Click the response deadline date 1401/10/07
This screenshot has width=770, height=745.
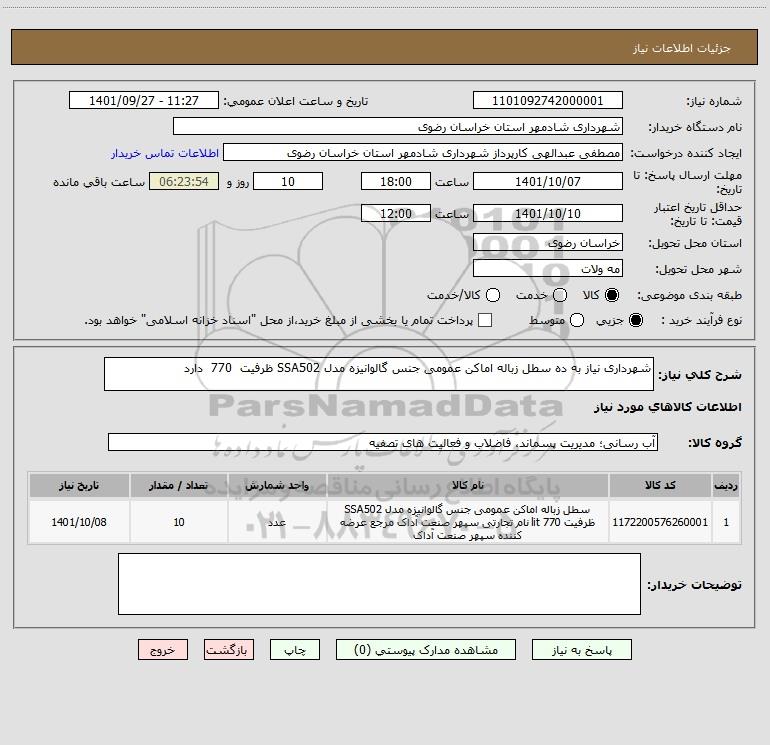(548, 181)
